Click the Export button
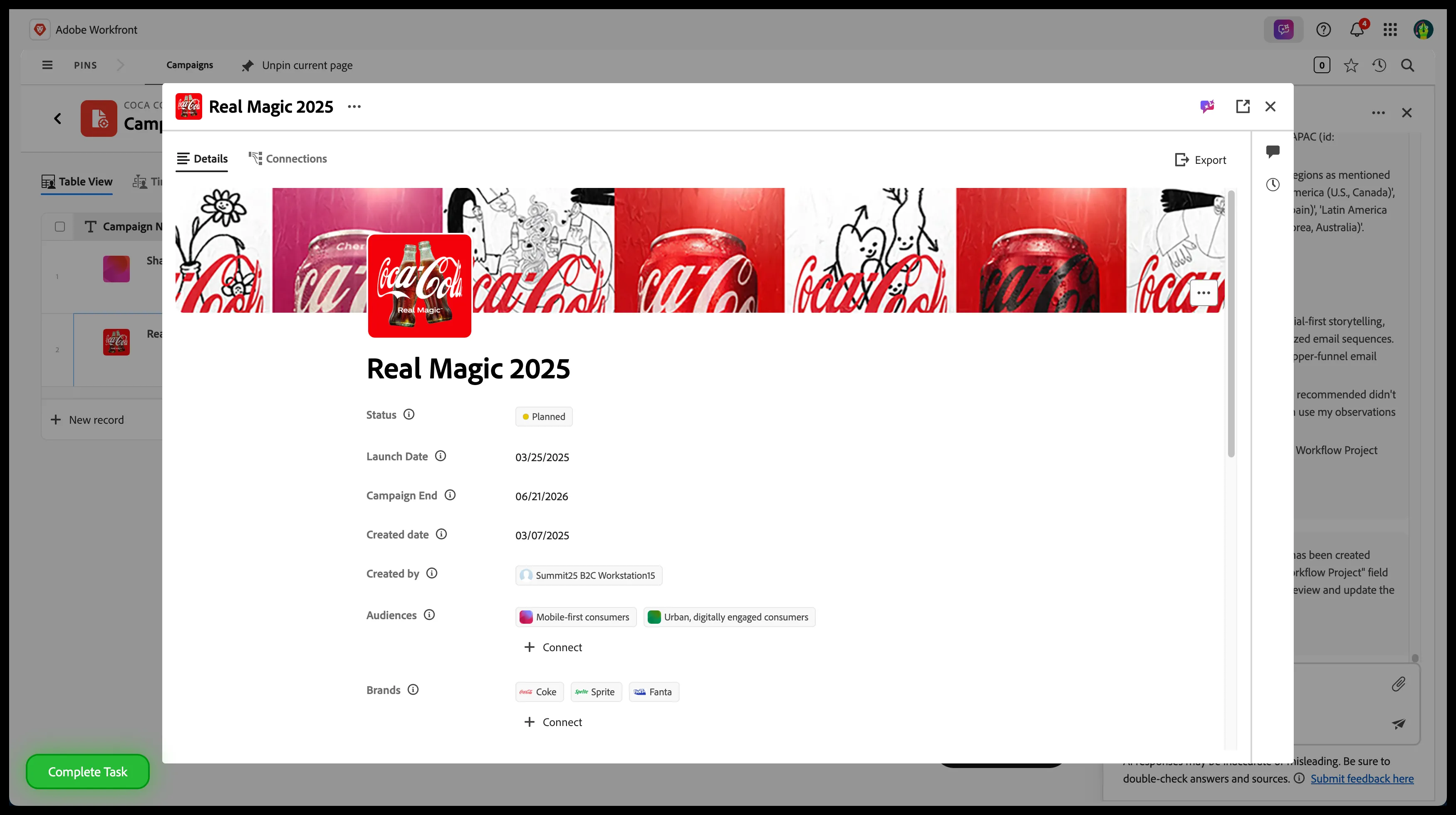 1201,160
